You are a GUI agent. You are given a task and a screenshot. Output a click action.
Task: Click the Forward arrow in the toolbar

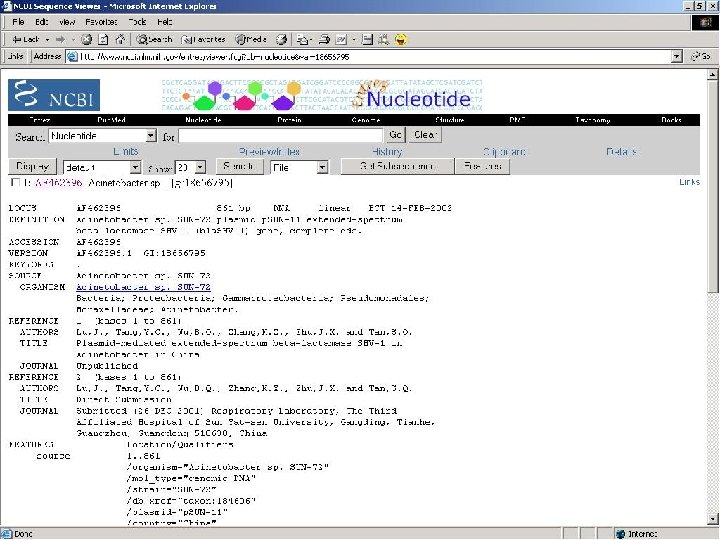click(61, 39)
